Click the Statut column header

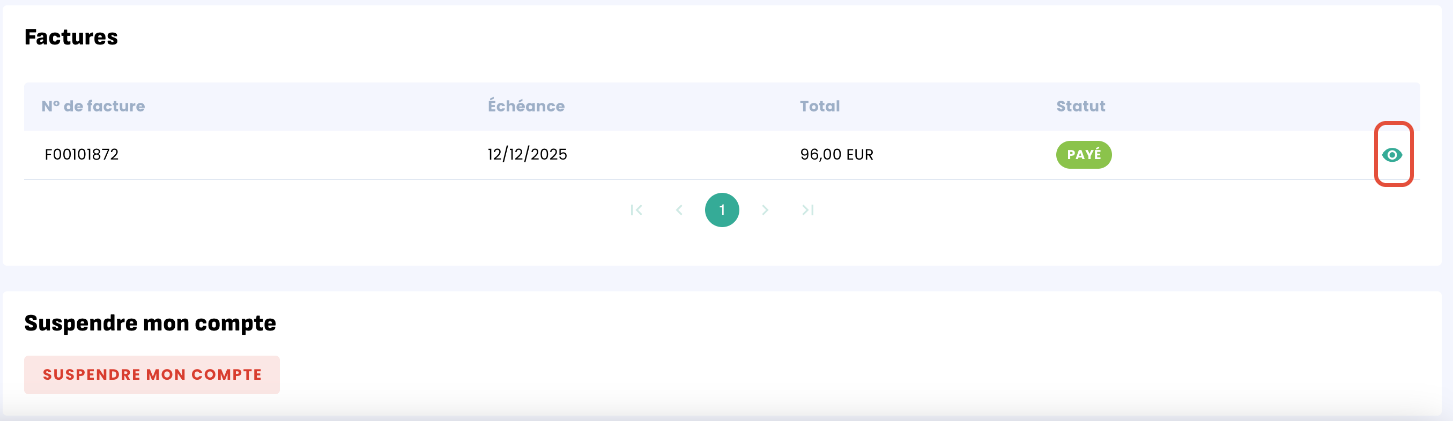tap(1081, 106)
